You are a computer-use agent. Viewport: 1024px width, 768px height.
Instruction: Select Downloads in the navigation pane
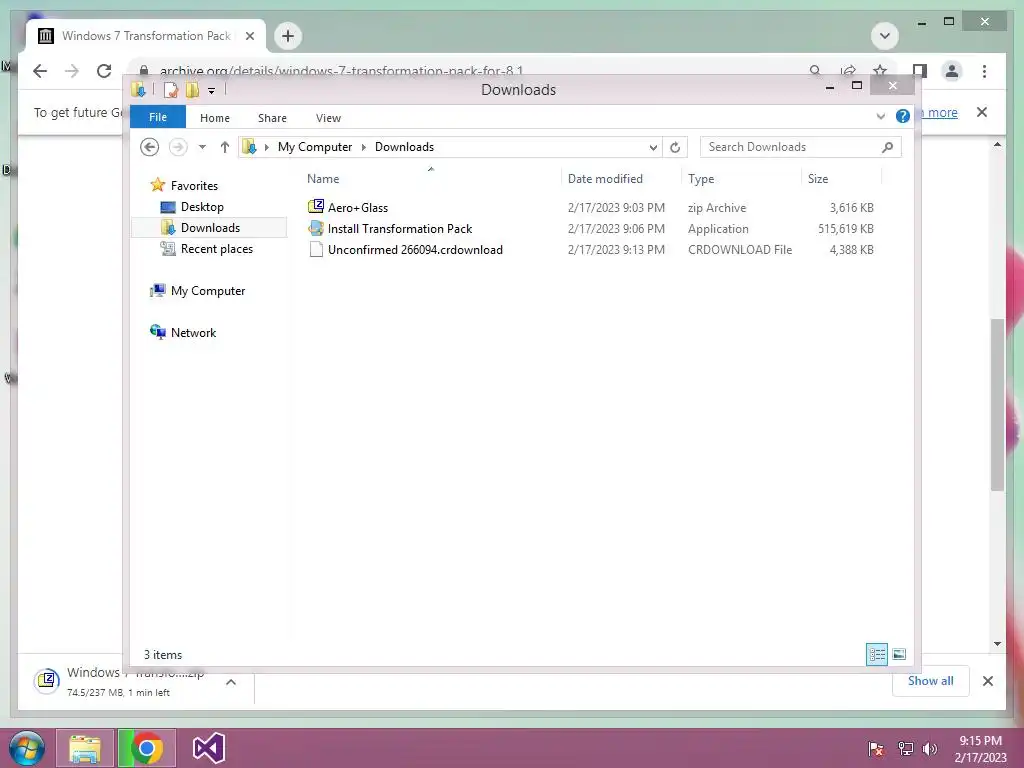[x=210, y=228]
